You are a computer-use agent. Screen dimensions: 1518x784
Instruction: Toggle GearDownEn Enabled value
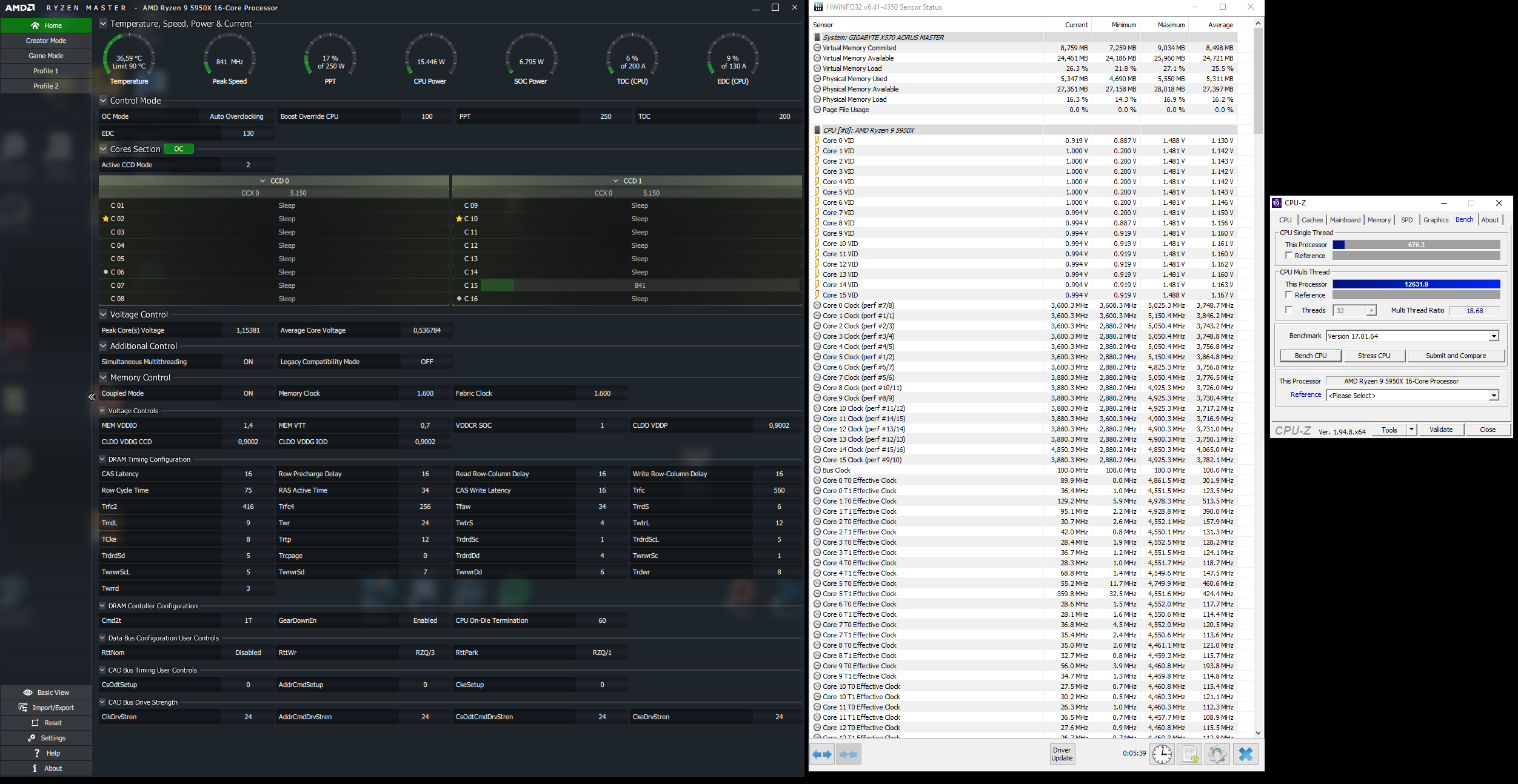point(425,620)
